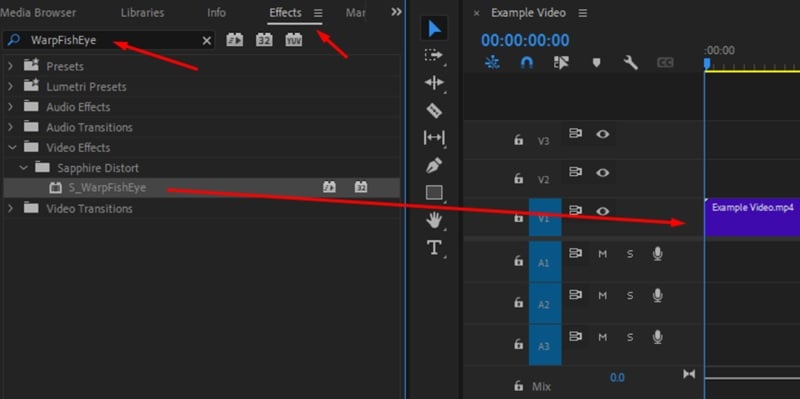Enable voice-over record on A1
Image resolution: width=800 pixels, height=399 pixels.
(658, 254)
